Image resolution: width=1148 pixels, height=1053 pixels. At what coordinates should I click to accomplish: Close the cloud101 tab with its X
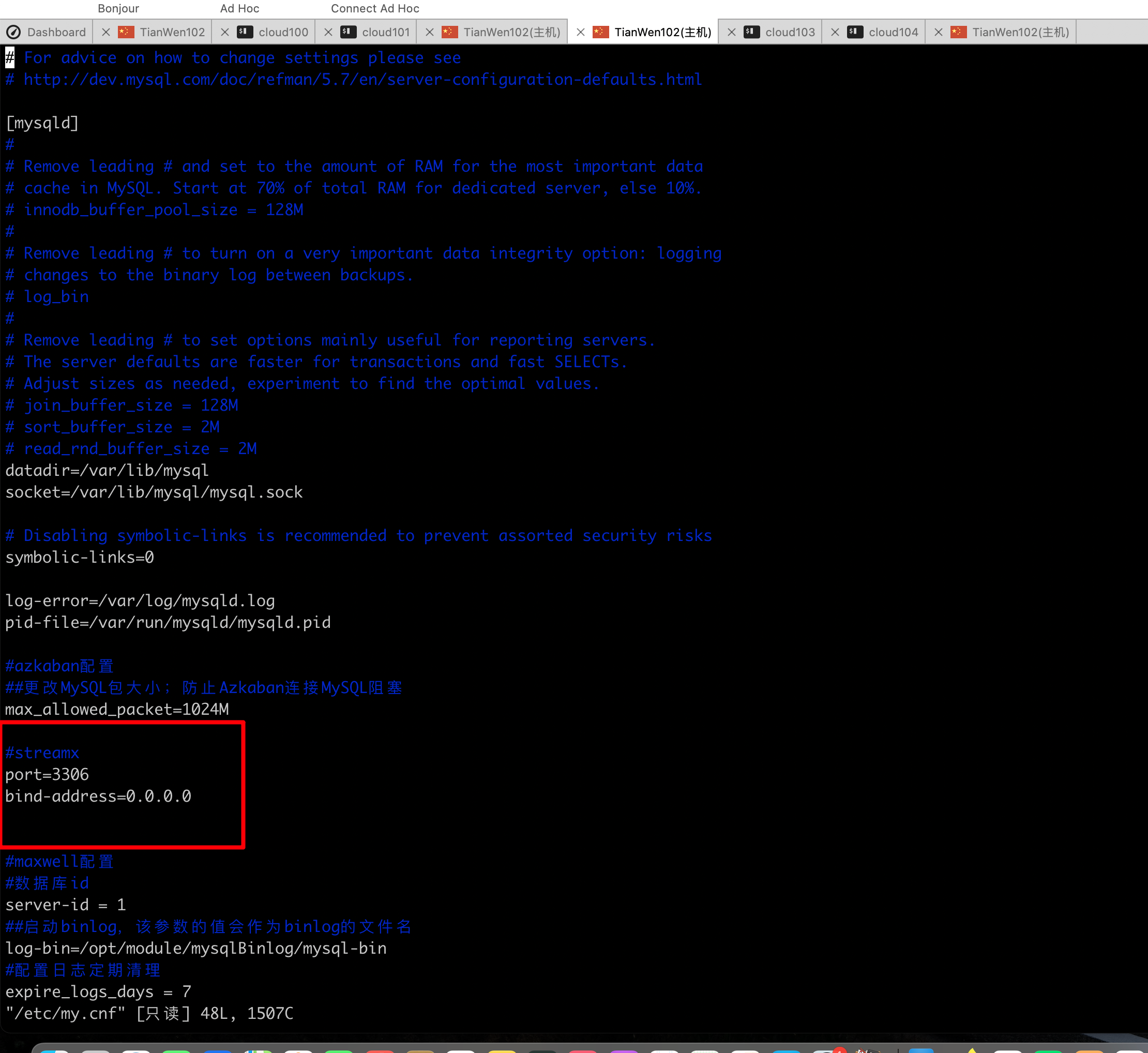point(328,32)
